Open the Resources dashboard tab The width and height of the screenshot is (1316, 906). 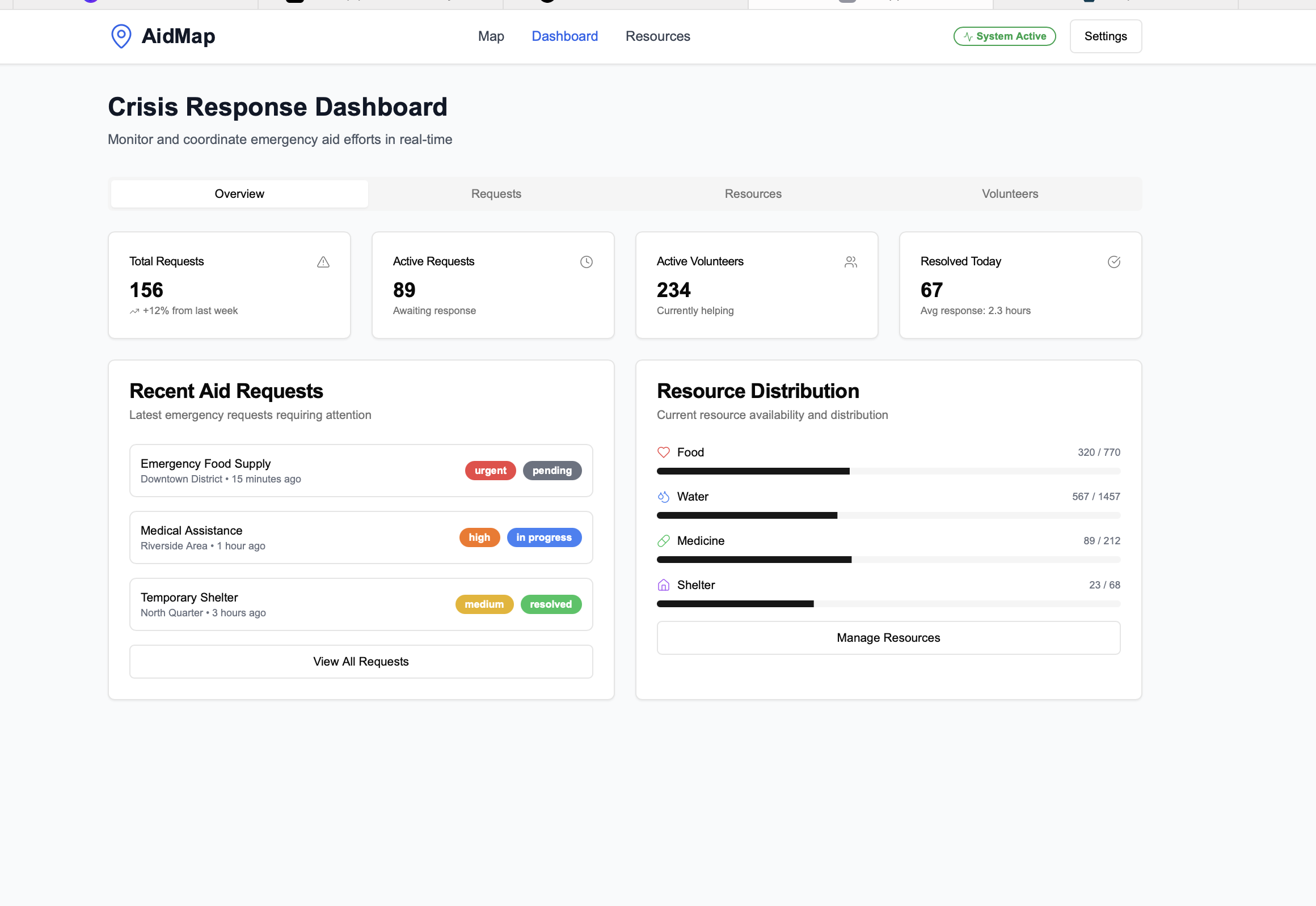click(753, 194)
